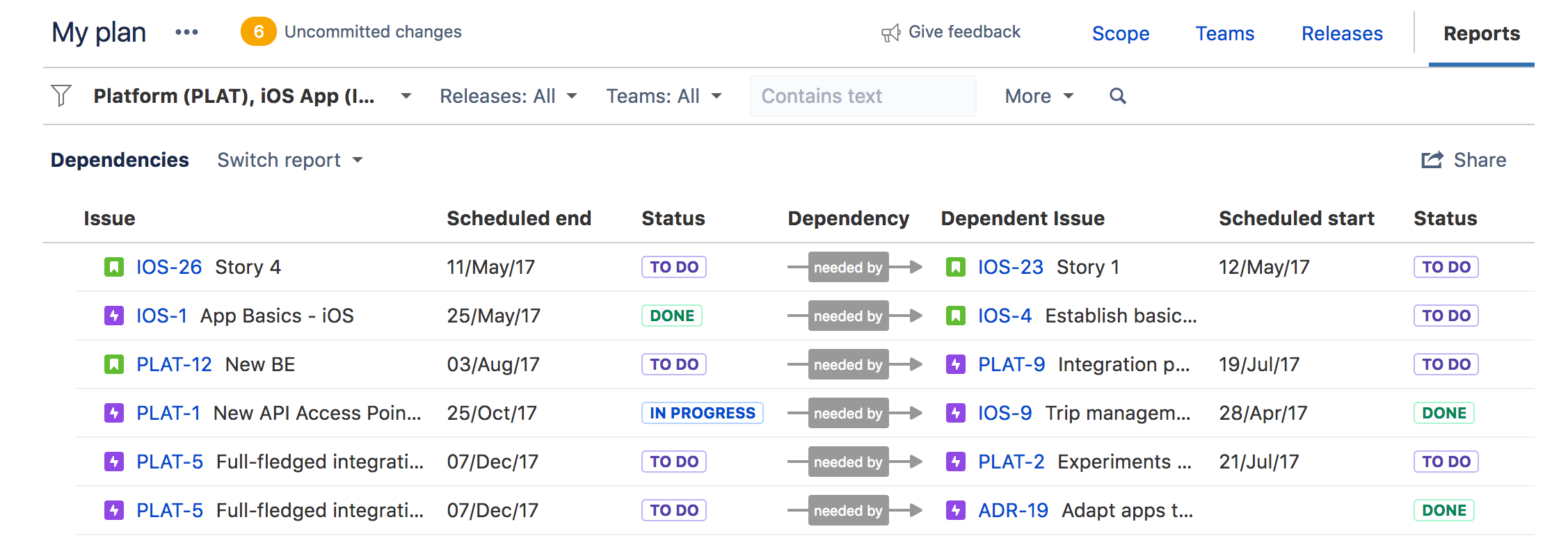
Task: Open the Switch report dropdown
Action: point(290,160)
